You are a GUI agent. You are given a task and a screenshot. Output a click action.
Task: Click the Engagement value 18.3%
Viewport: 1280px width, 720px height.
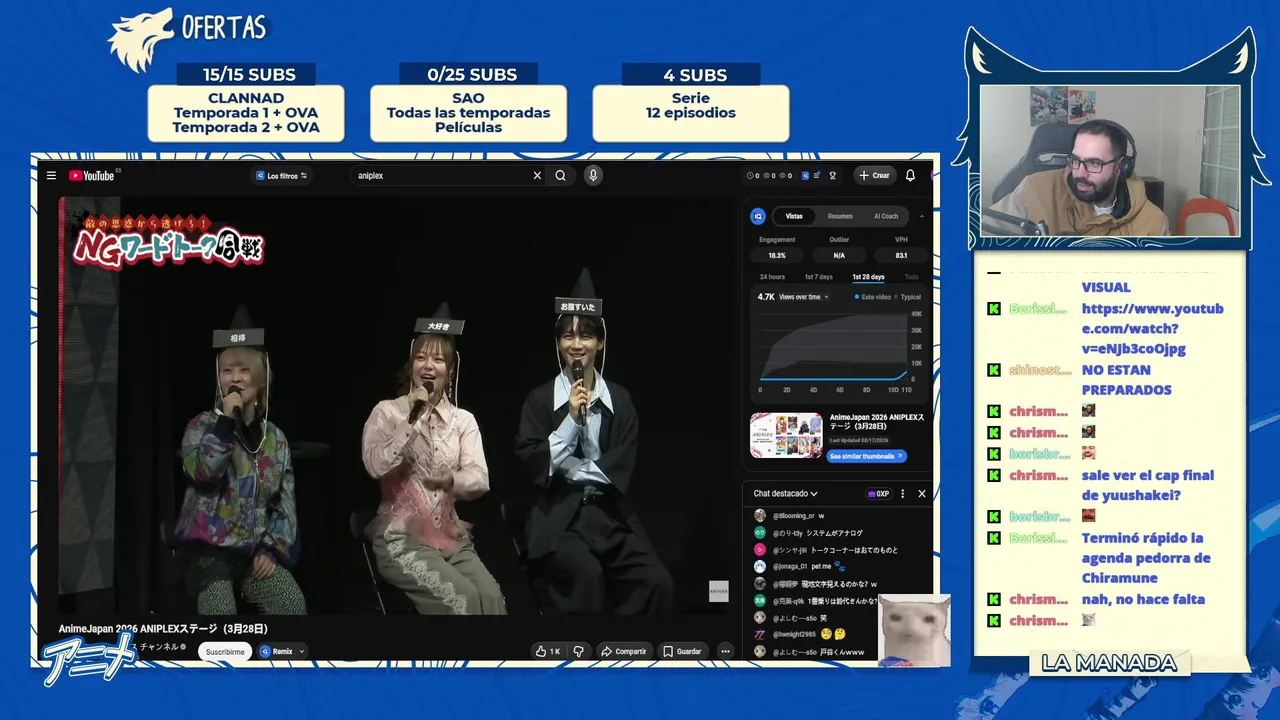click(x=777, y=255)
